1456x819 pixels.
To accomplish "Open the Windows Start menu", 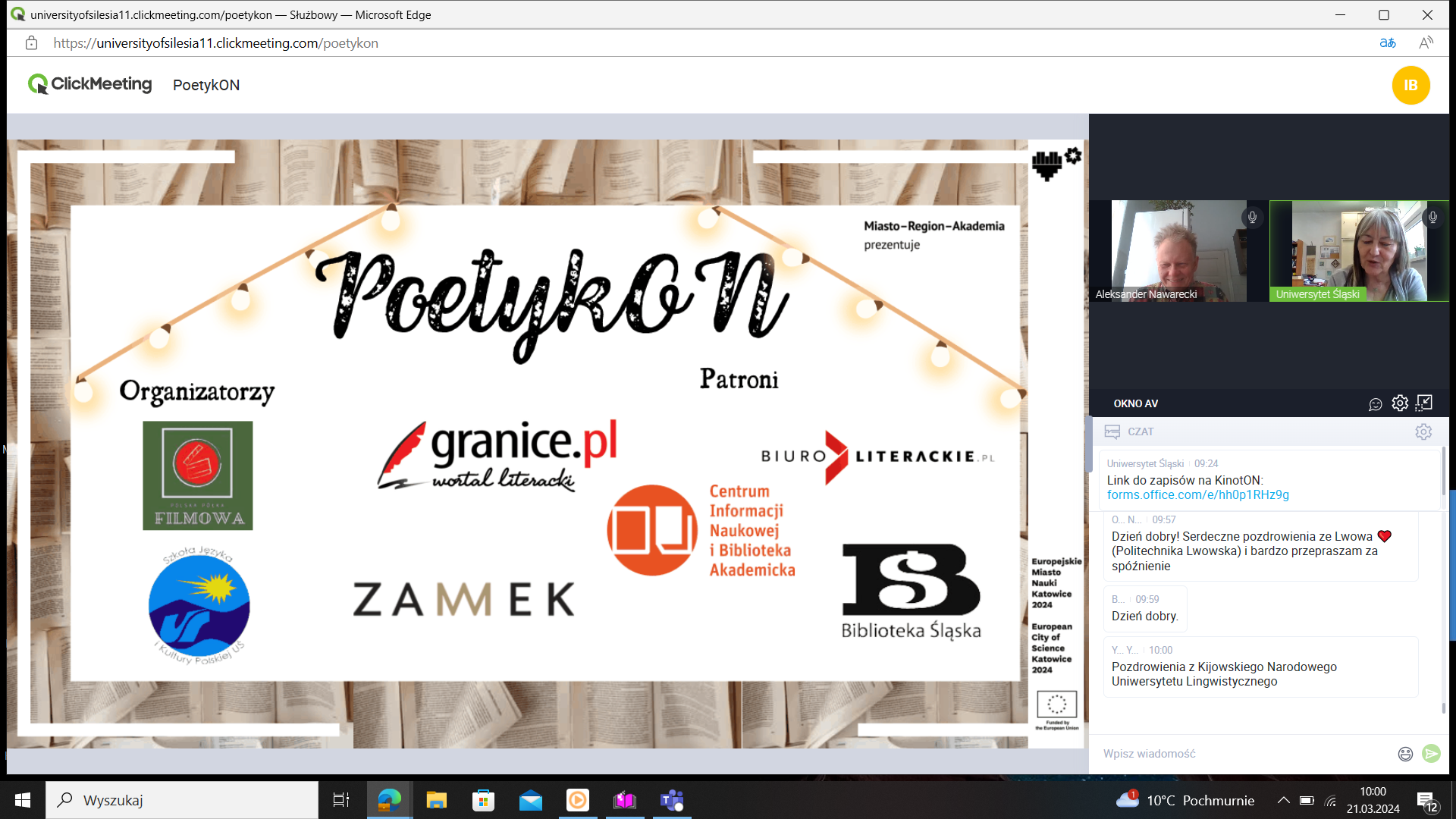I will pos(23,800).
